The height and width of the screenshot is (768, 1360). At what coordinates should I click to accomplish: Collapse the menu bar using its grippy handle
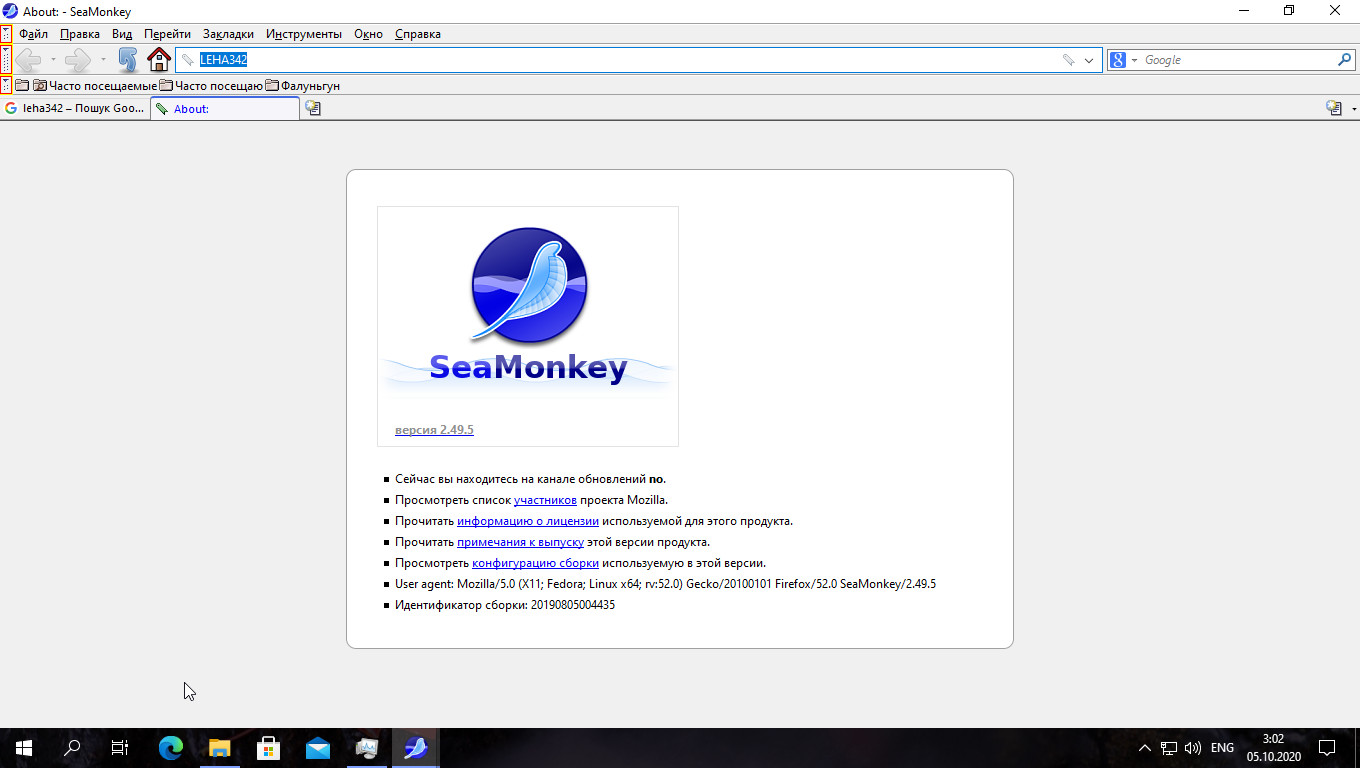6,34
